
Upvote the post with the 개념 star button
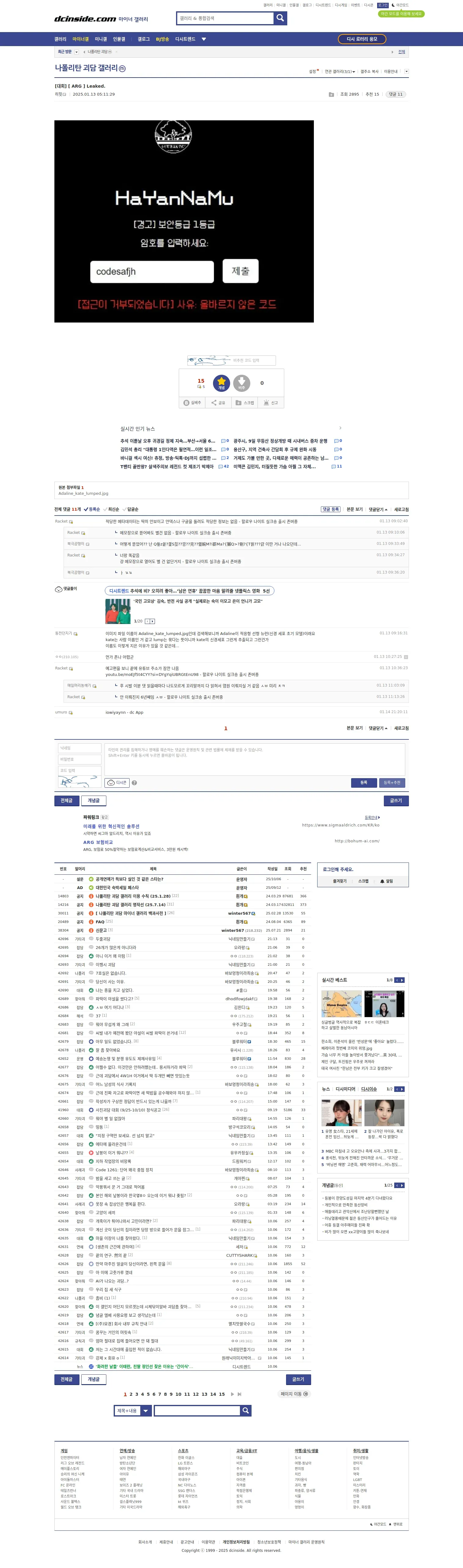[221, 383]
